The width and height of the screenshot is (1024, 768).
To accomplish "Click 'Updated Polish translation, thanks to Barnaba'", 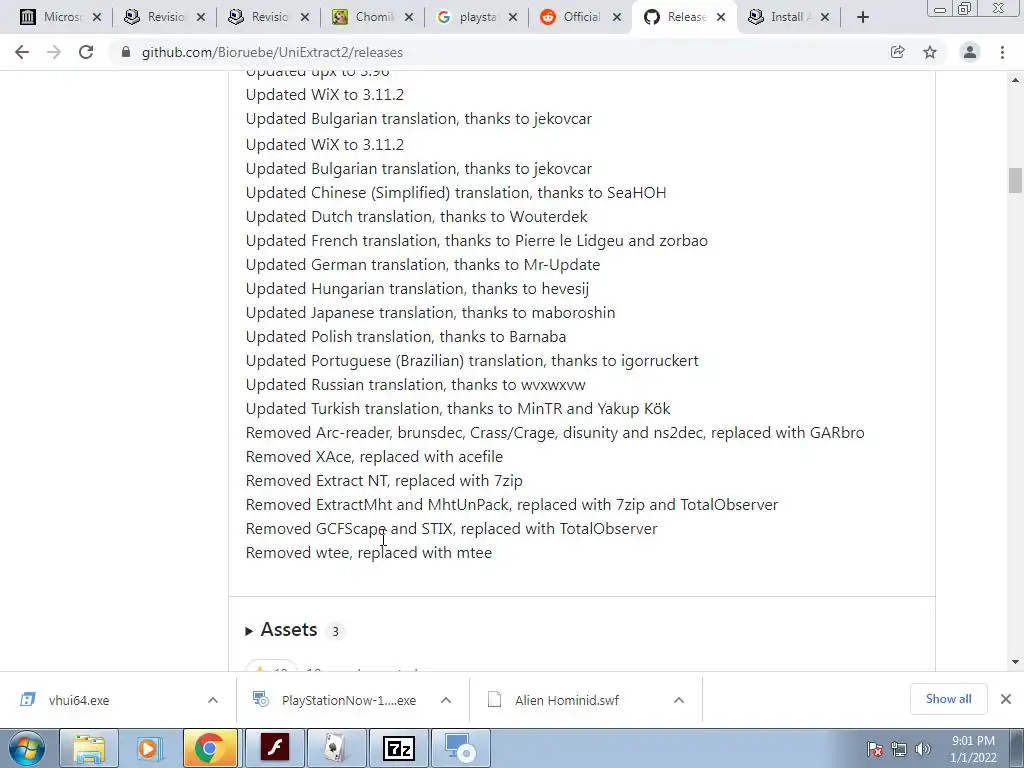I will click(406, 336).
